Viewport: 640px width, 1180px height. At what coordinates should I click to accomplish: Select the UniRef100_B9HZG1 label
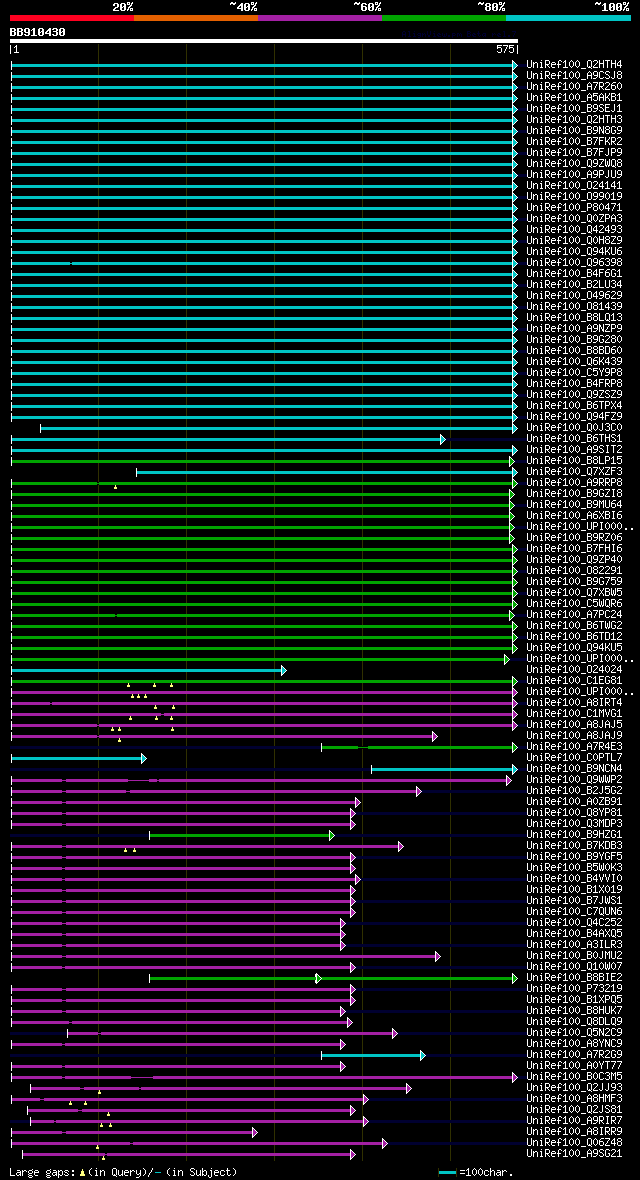[x=574, y=835]
